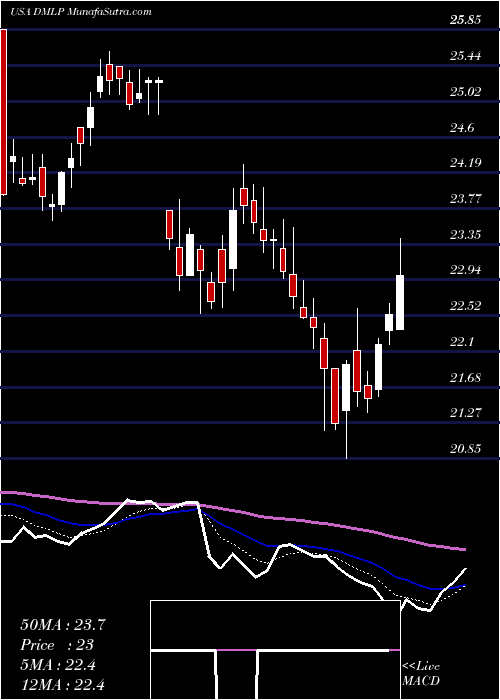Click the 24.6 price axis label

coord(462,127)
